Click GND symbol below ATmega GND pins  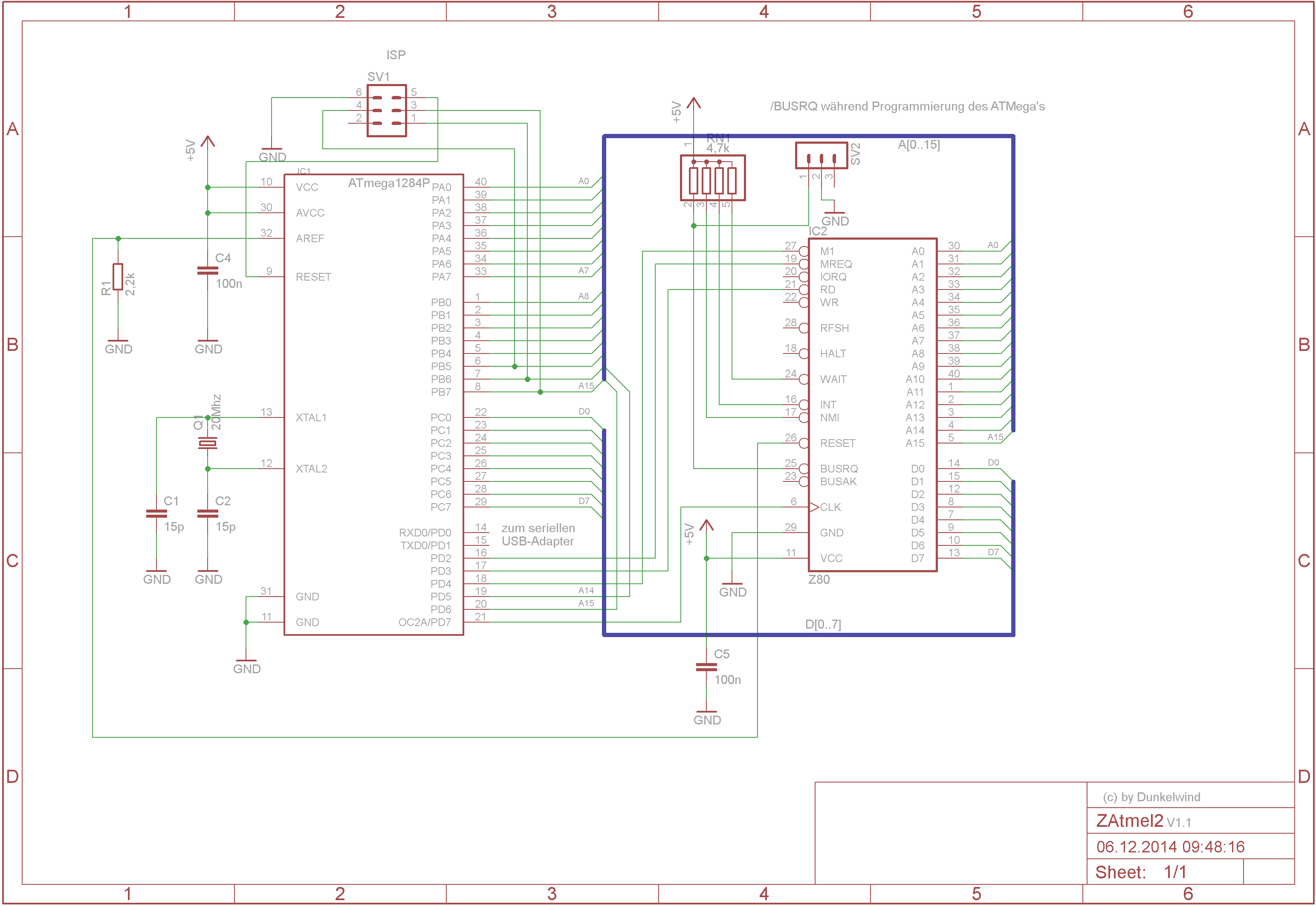click(x=246, y=666)
